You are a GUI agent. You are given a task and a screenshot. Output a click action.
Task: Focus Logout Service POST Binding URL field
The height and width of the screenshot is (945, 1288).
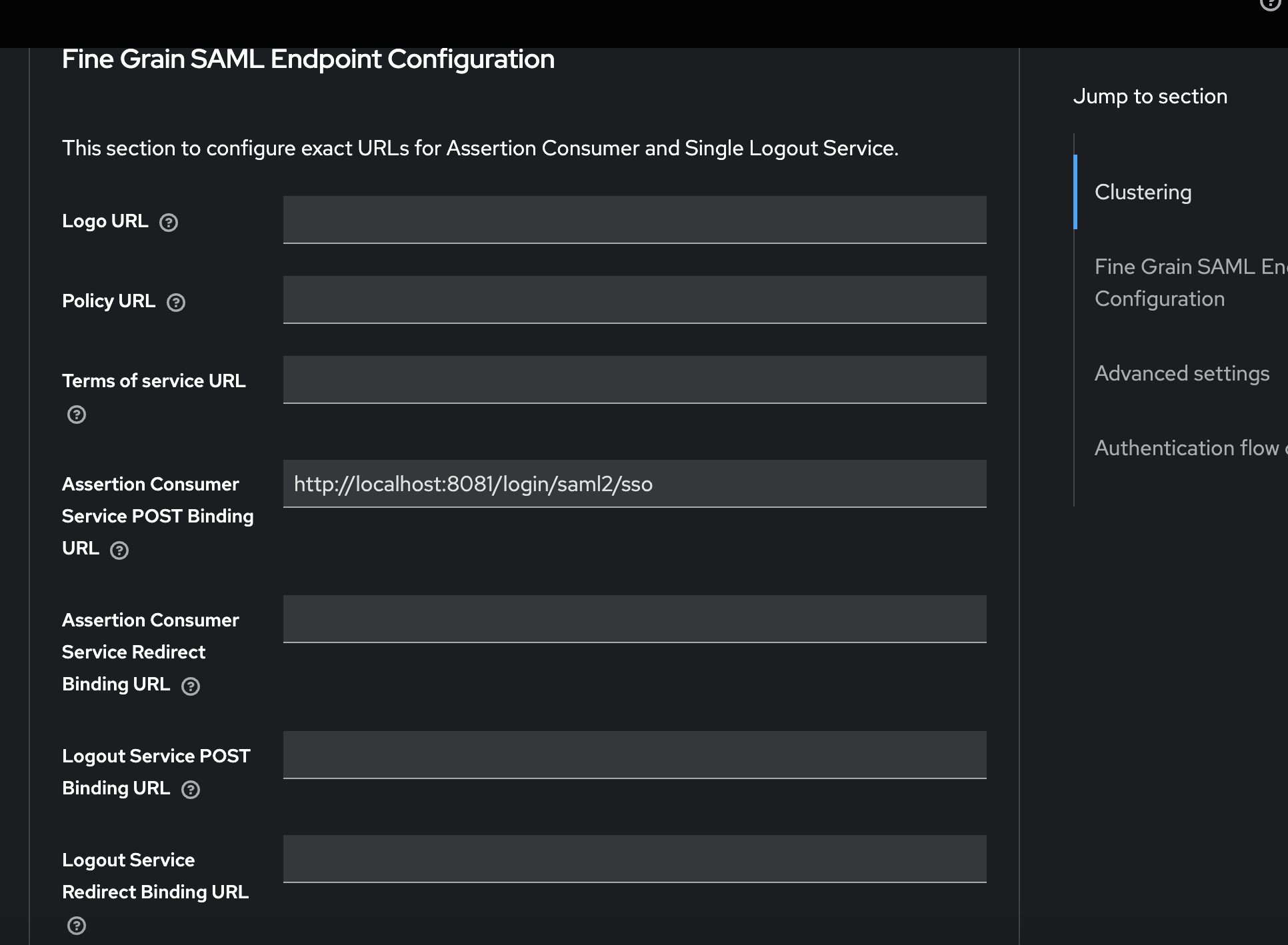coord(634,755)
